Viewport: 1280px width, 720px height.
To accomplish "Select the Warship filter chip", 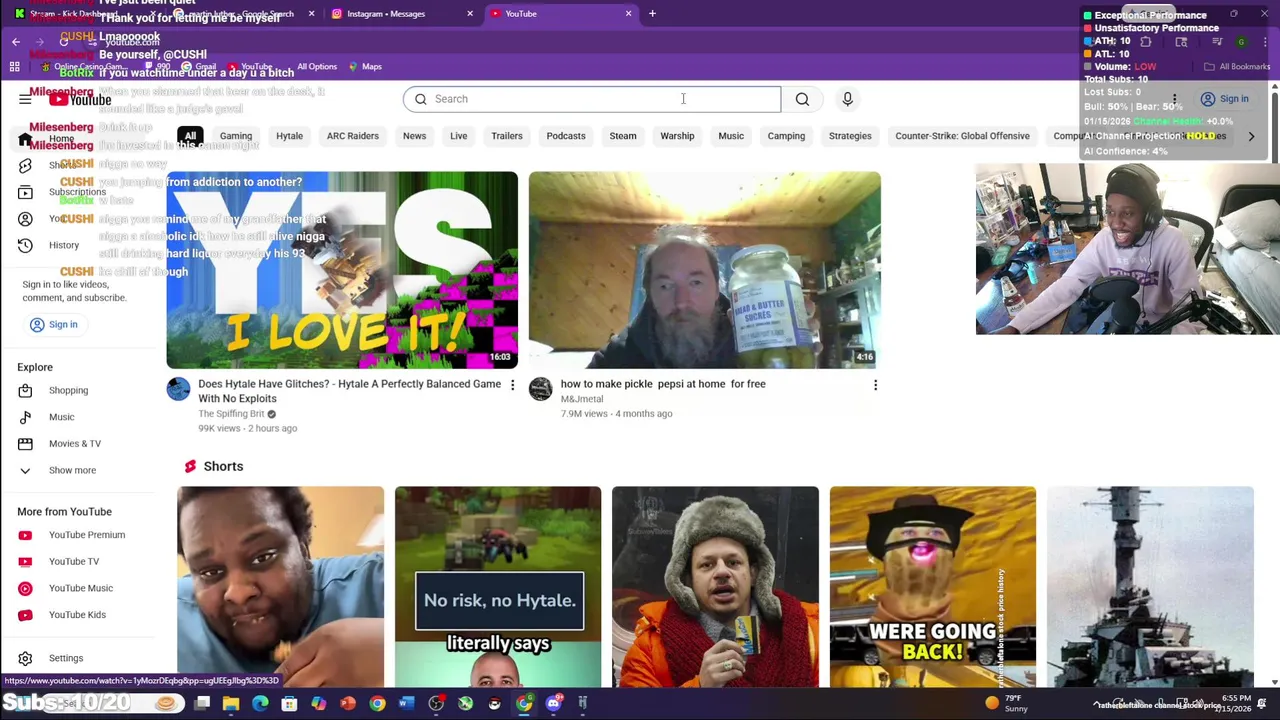I will pos(677,136).
